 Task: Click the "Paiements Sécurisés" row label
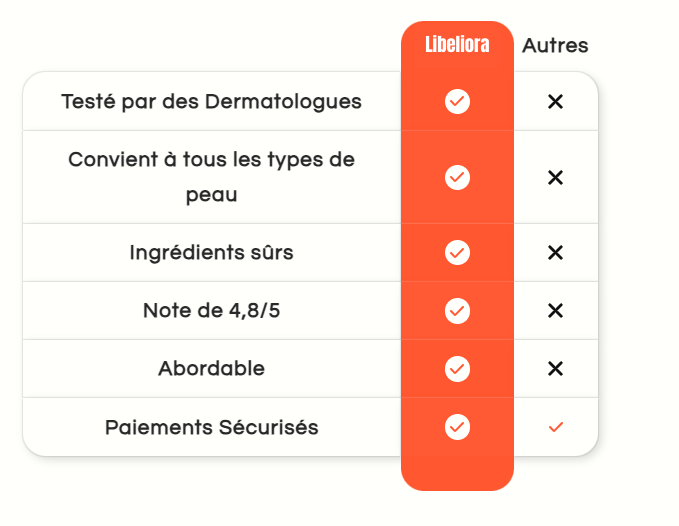pyautogui.click(x=211, y=427)
